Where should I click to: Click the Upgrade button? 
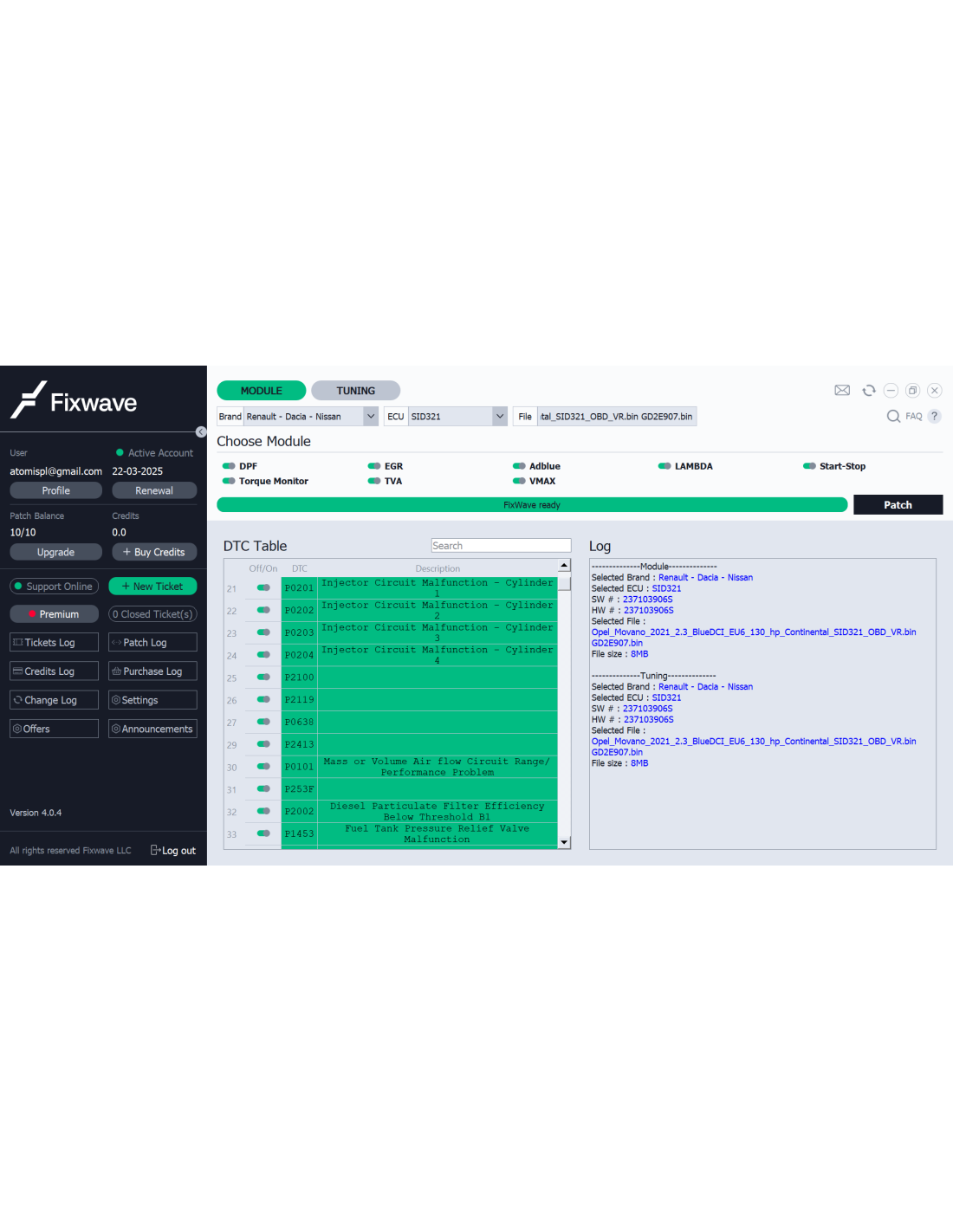pos(55,552)
